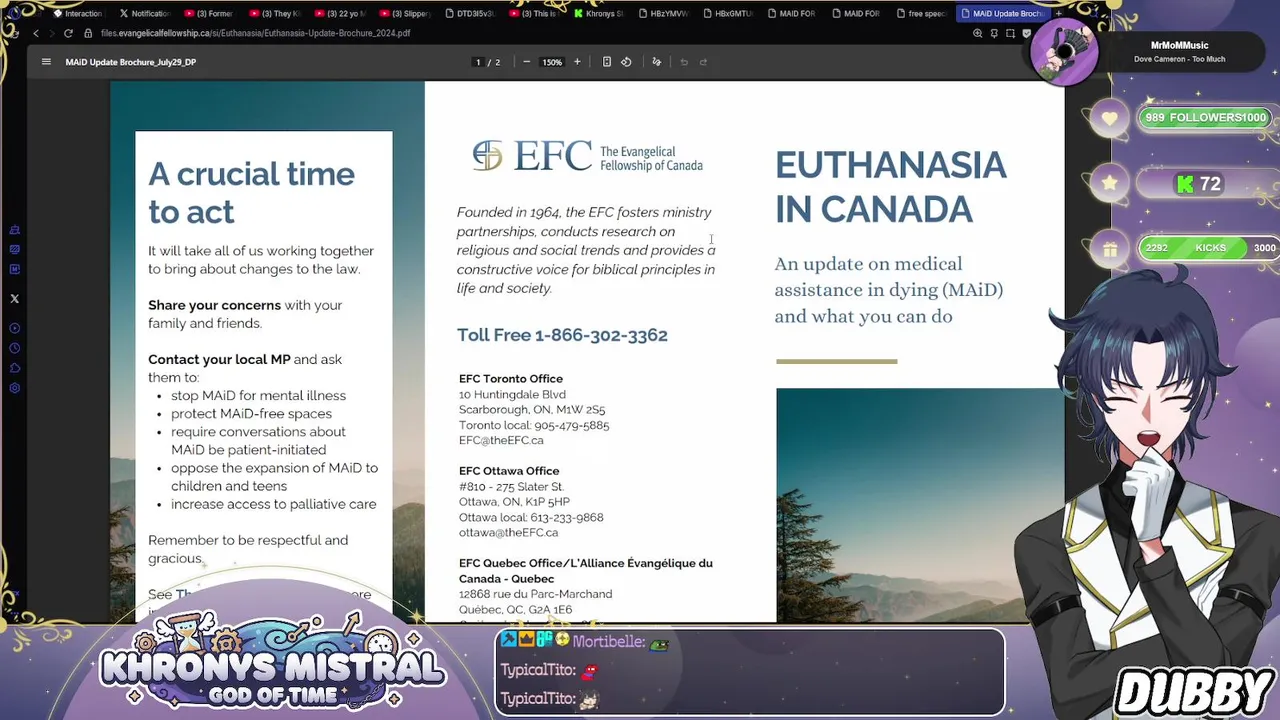Click the followers goal progress bar

(x=1205, y=118)
